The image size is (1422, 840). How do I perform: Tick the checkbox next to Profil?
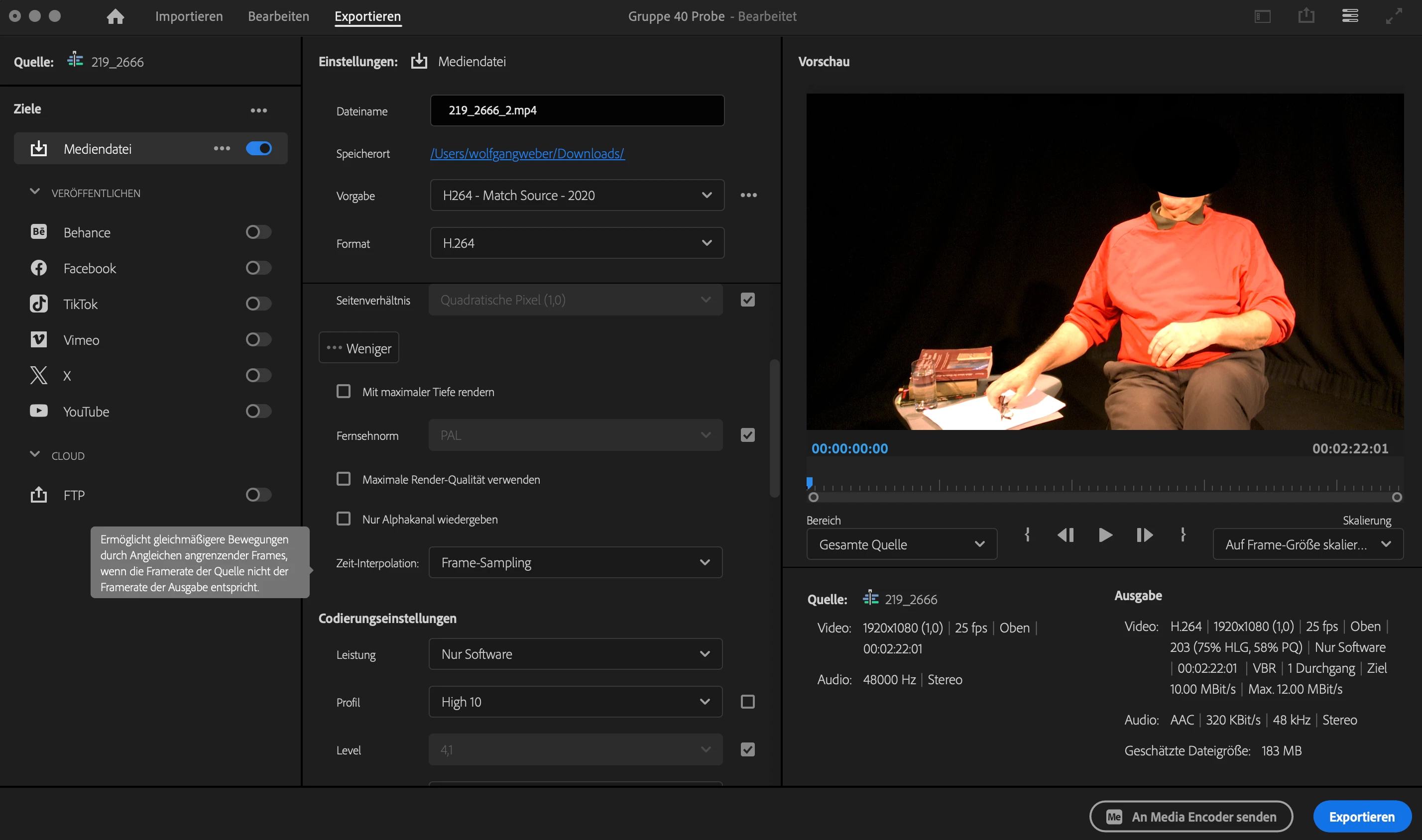click(747, 702)
